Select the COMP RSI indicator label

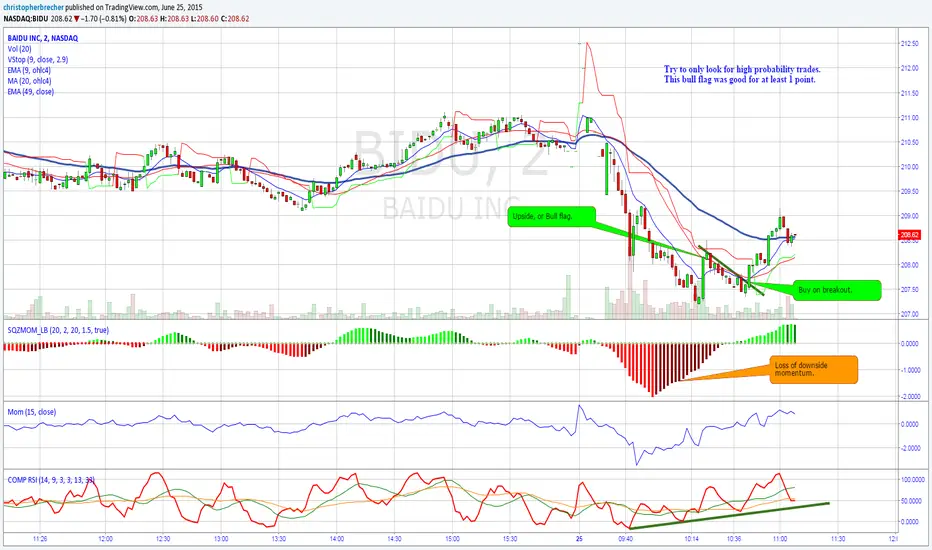[x=51, y=480]
